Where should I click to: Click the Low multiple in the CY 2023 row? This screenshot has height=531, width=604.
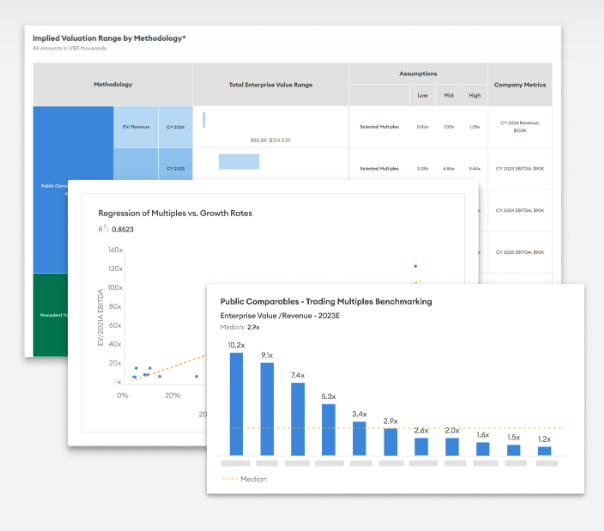tap(423, 169)
